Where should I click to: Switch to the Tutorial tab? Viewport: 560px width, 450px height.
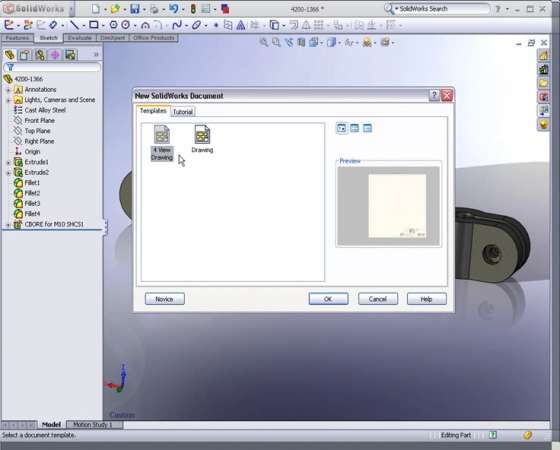click(x=183, y=112)
